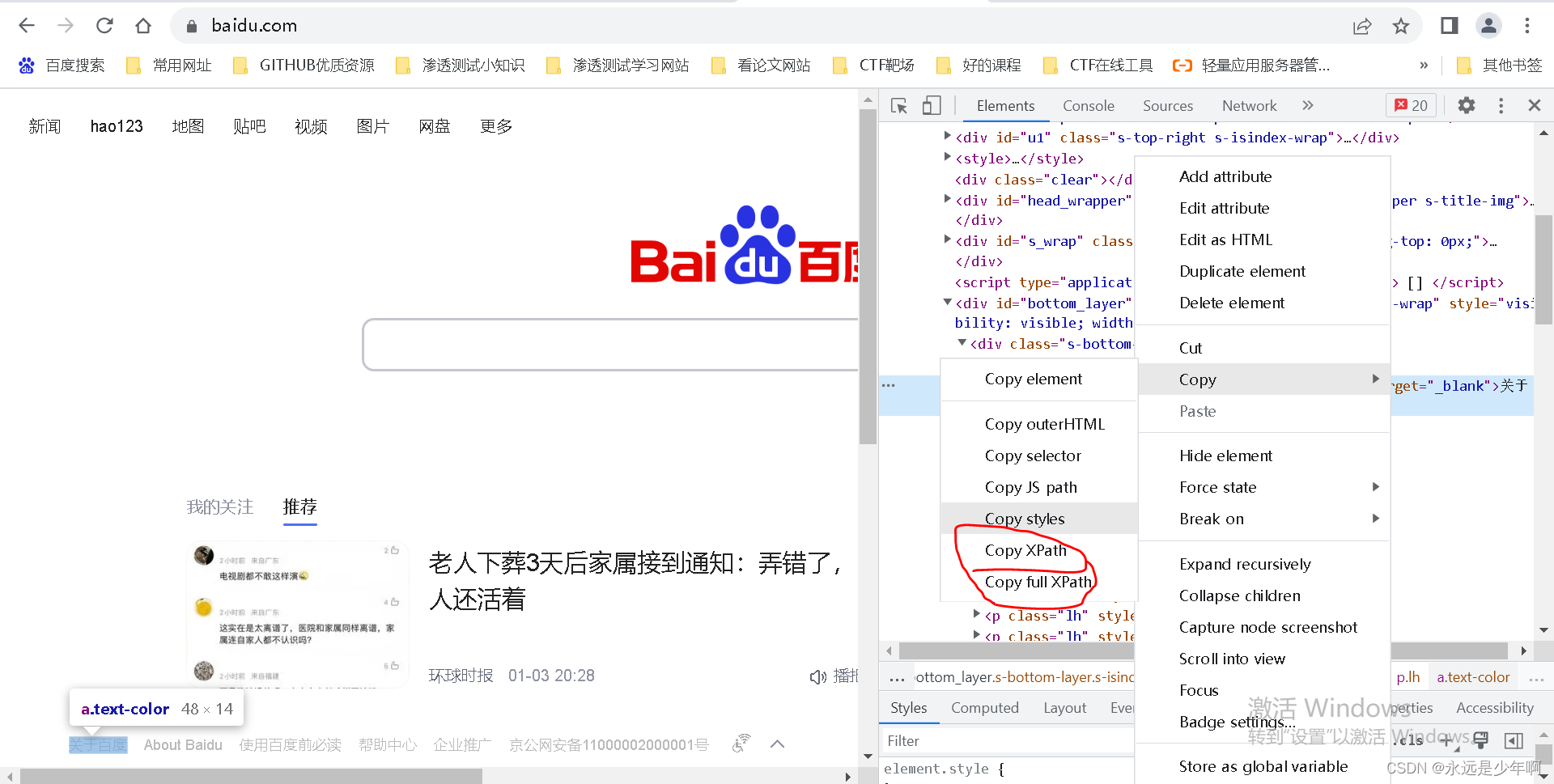This screenshot has height=784, width=1554.
Task: Click the share icon in the address bar
Action: 1363,25
